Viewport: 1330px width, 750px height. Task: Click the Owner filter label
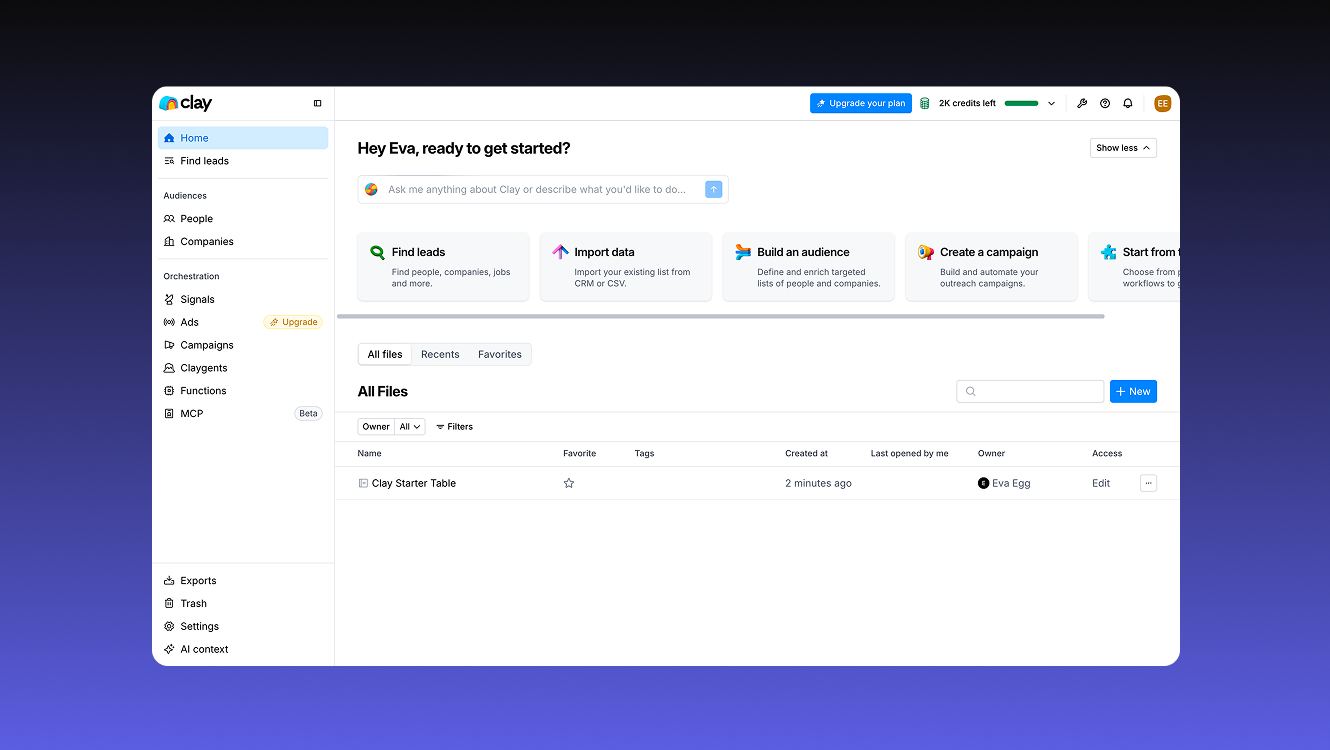376,427
